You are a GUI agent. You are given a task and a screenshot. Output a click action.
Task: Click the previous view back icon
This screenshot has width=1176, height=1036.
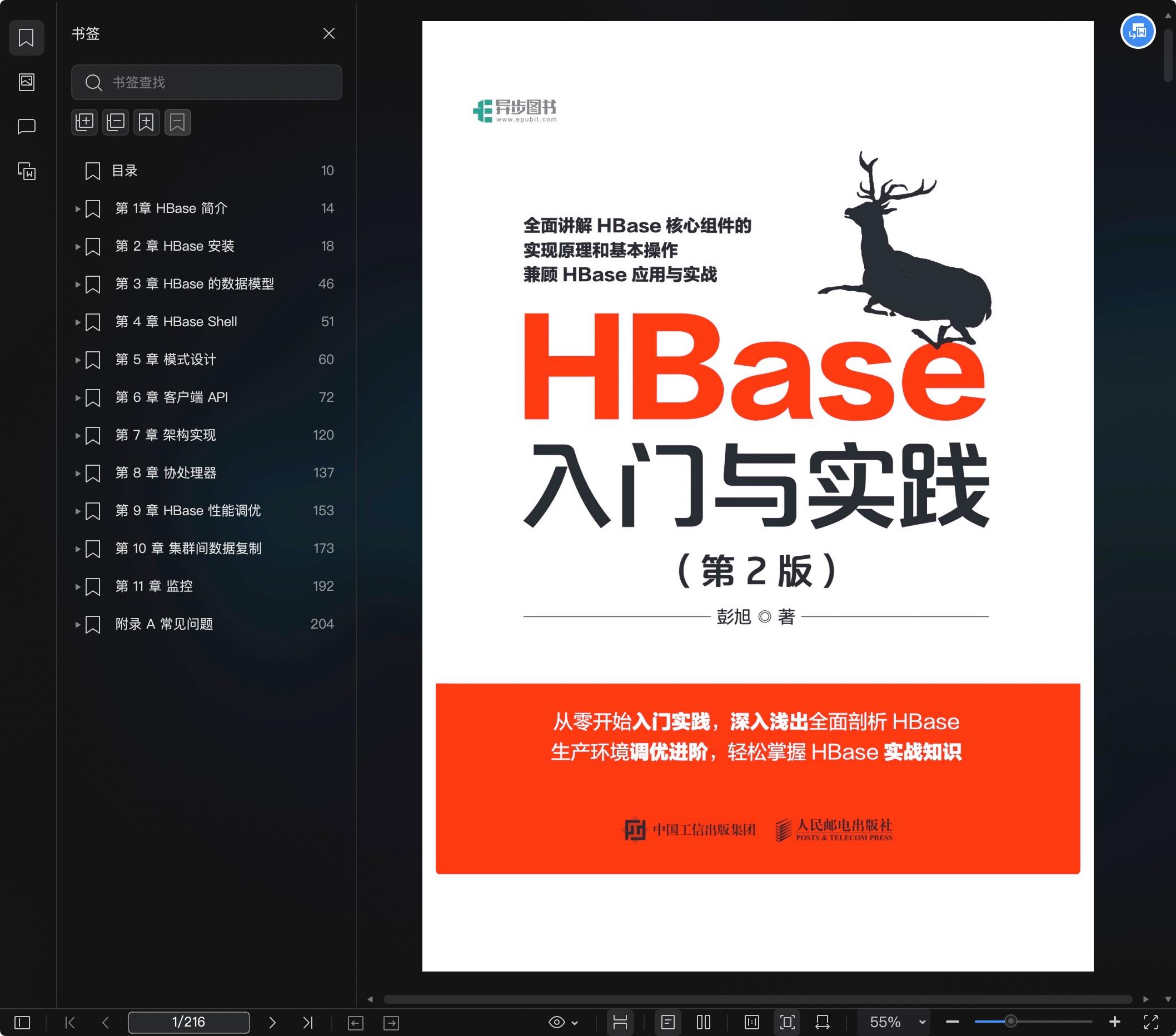[356, 1023]
